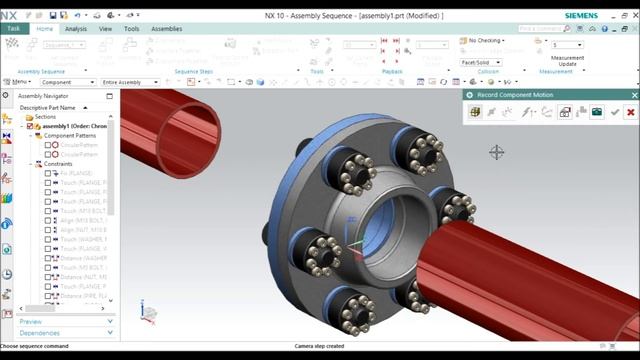Cancel motion with the red X button
640x360 pixels.
(631, 112)
